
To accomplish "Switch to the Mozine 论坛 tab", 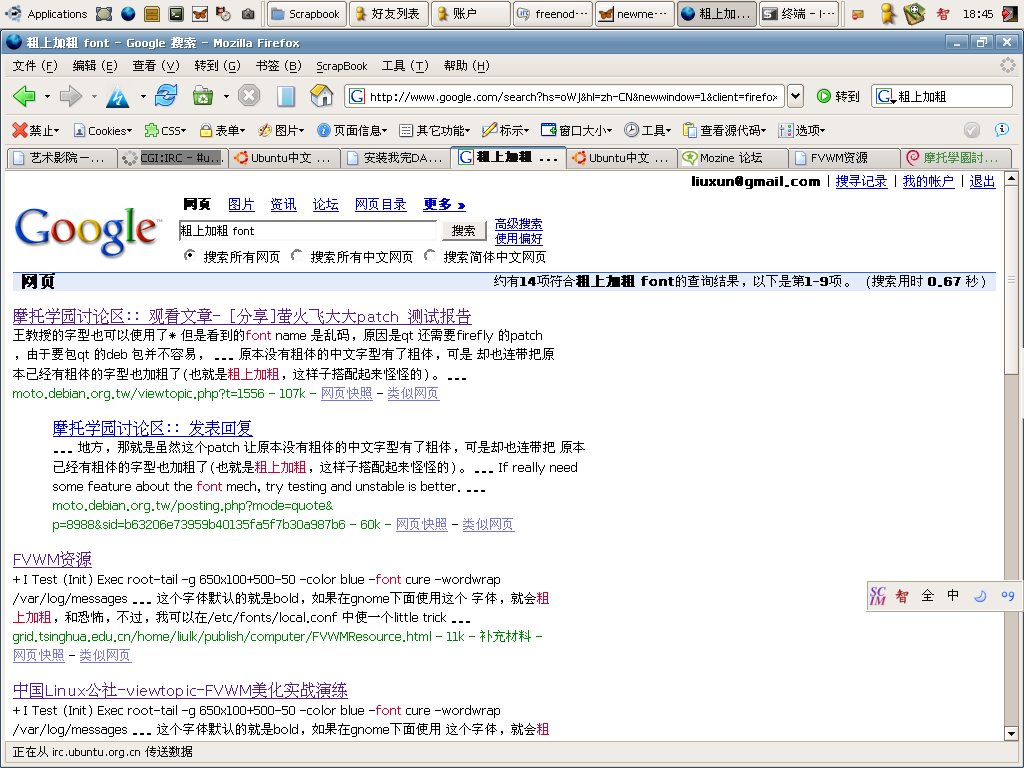I will tap(733, 158).
